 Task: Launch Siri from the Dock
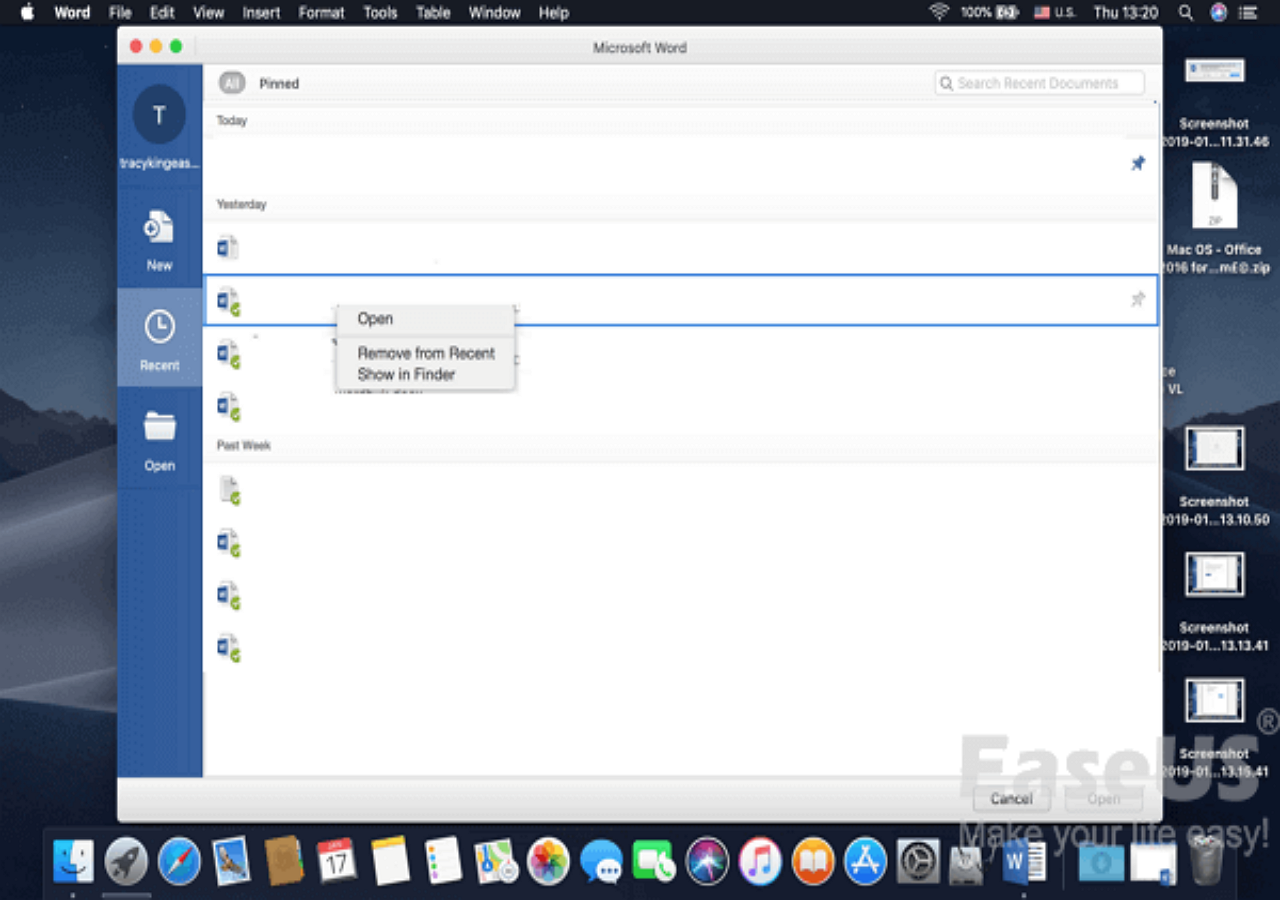coord(708,861)
